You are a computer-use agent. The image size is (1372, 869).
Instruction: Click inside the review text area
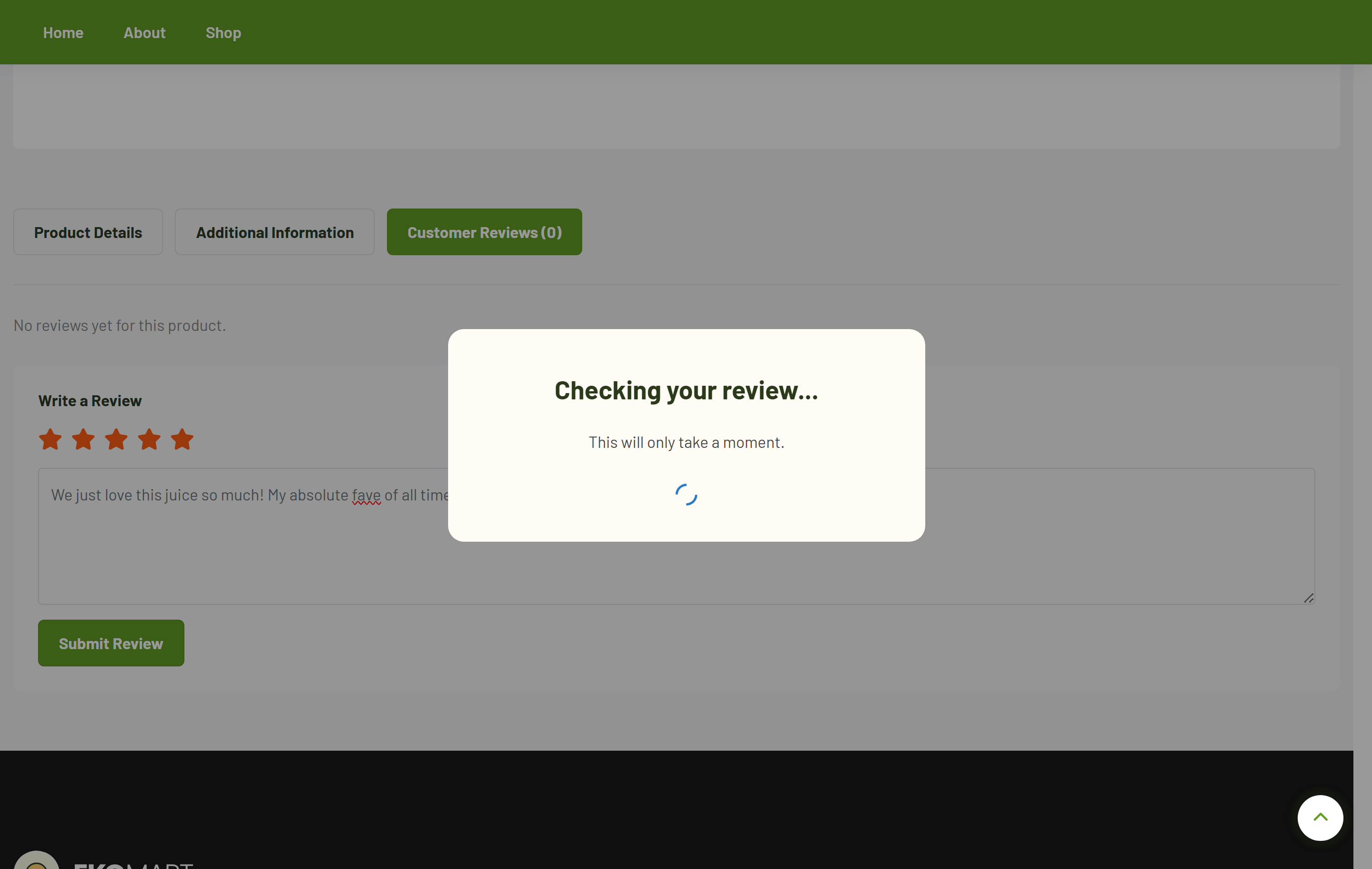(x=676, y=536)
